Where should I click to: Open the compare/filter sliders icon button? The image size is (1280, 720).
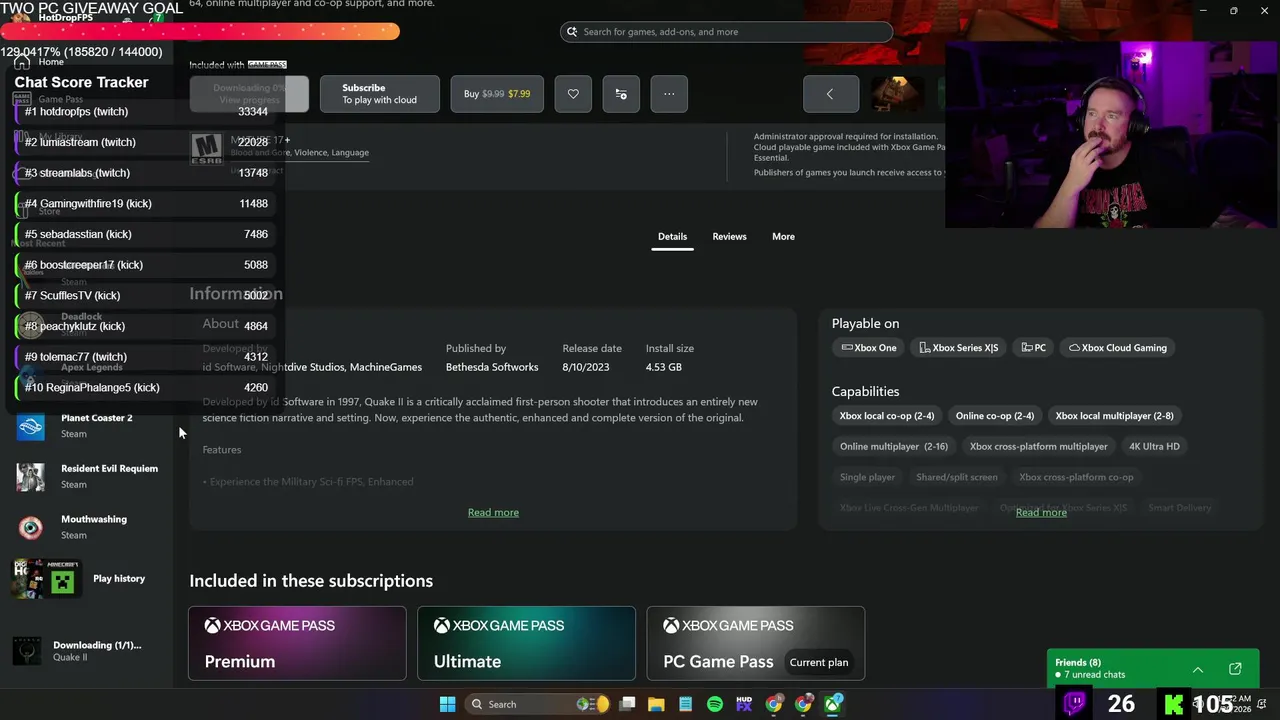click(x=621, y=94)
